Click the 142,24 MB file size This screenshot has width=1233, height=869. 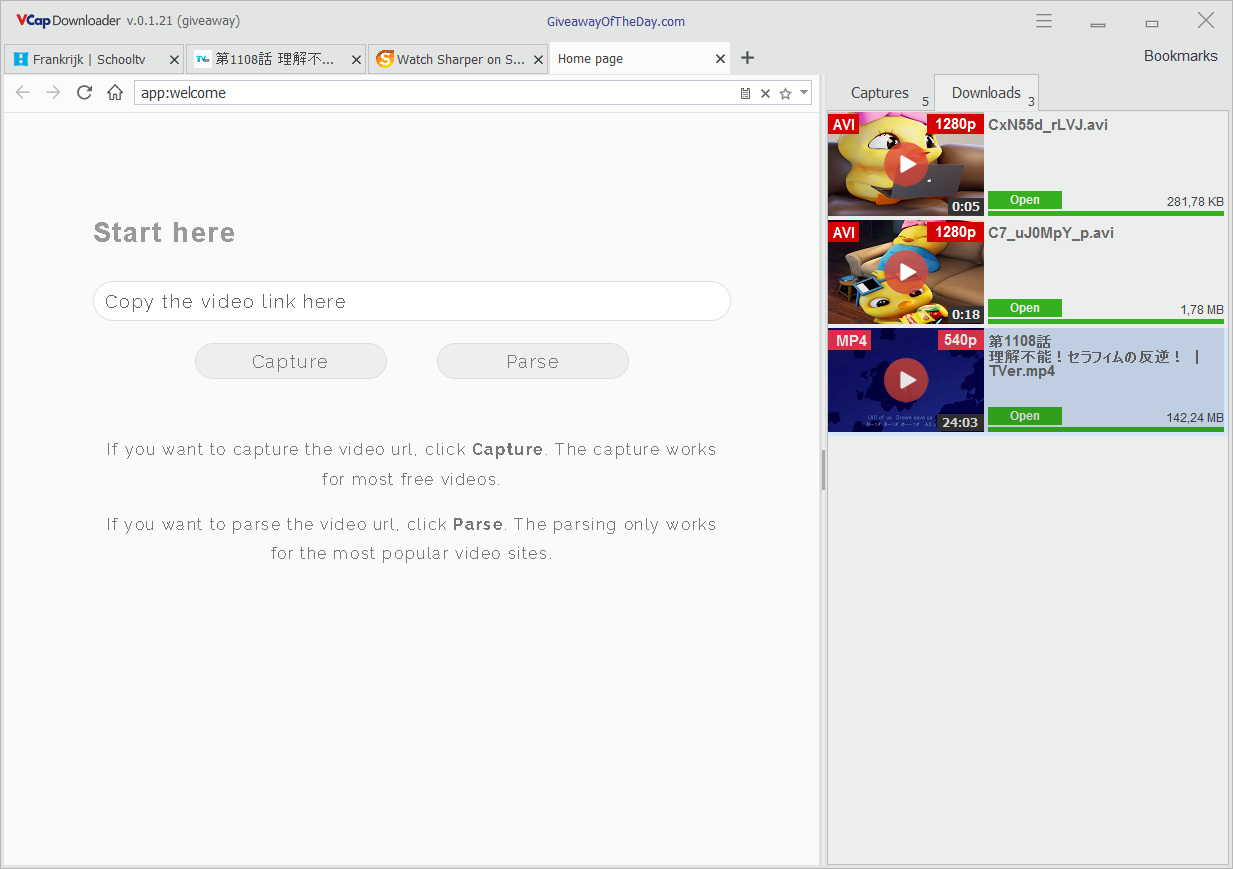(x=1195, y=418)
